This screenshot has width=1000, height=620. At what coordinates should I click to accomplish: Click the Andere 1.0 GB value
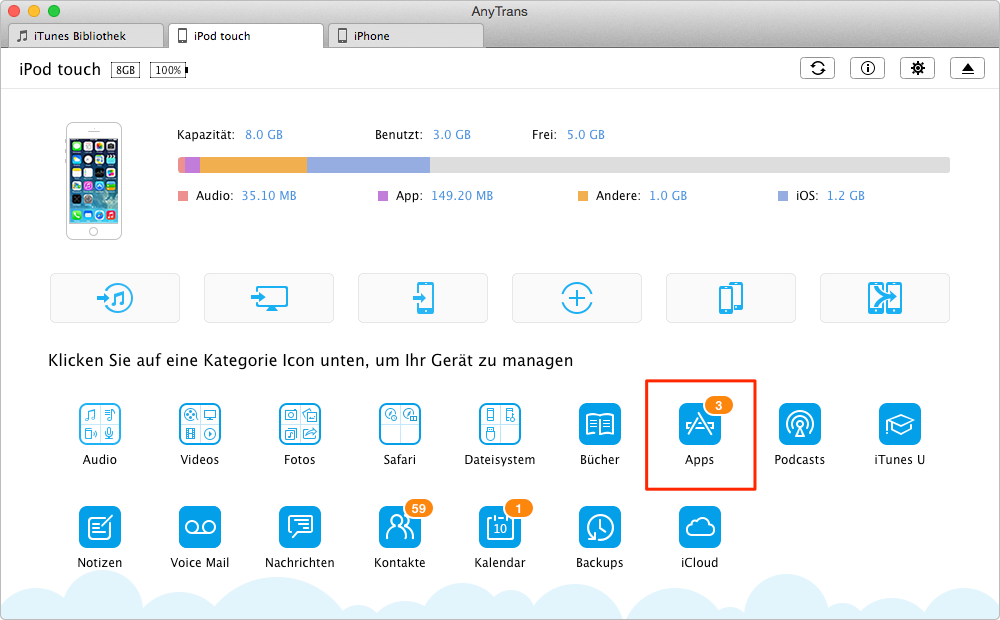coord(668,196)
